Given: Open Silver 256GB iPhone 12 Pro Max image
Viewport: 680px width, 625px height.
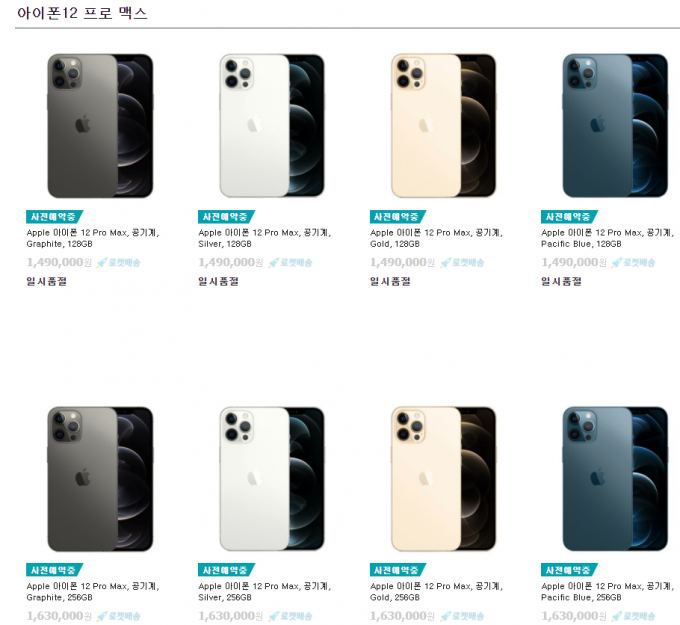Looking at the screenshot, I should pos(272,479).
